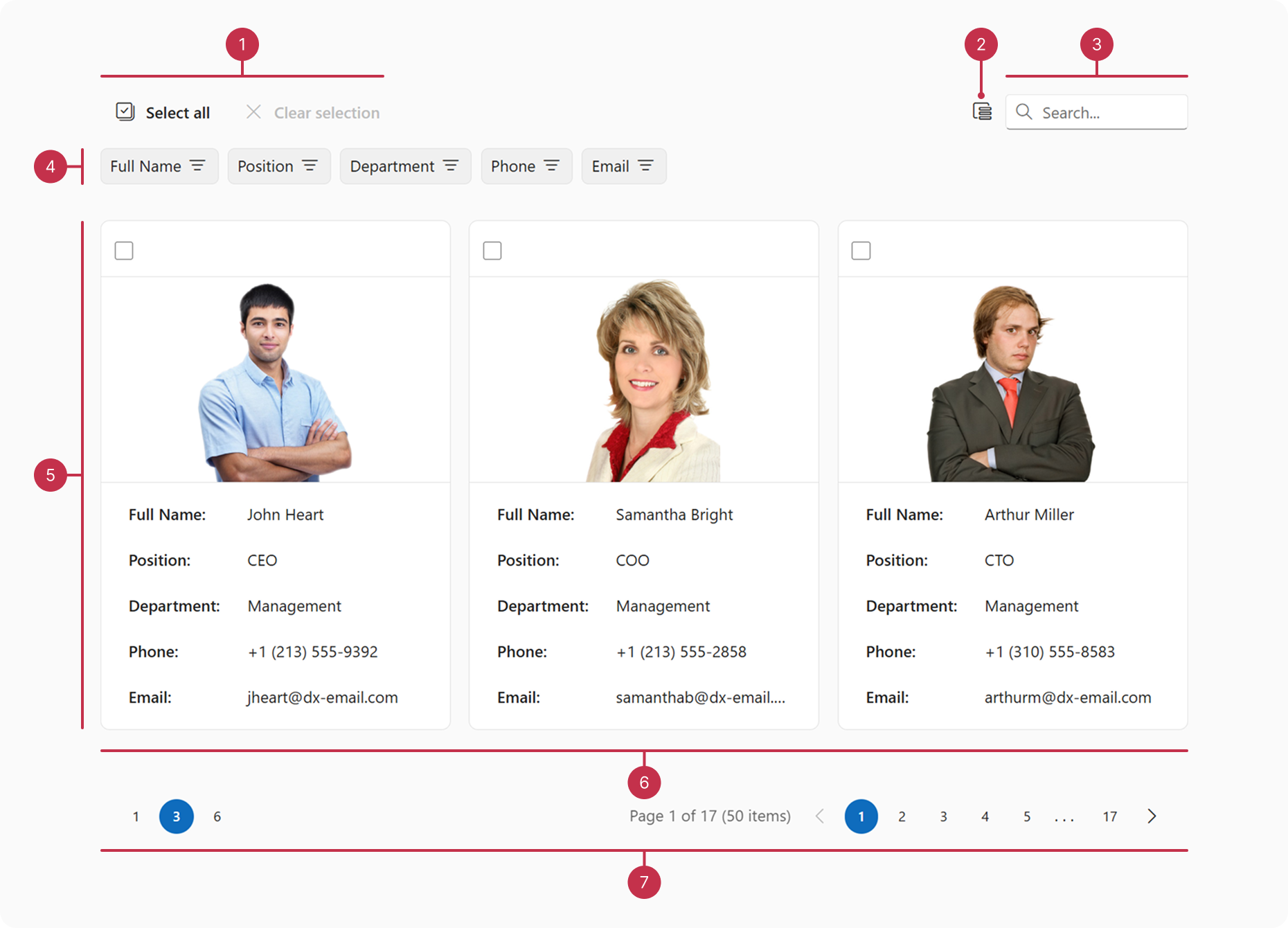Click the next page arrow
The width and height of the screenshot is (1288, 928).
(1152, 816)
